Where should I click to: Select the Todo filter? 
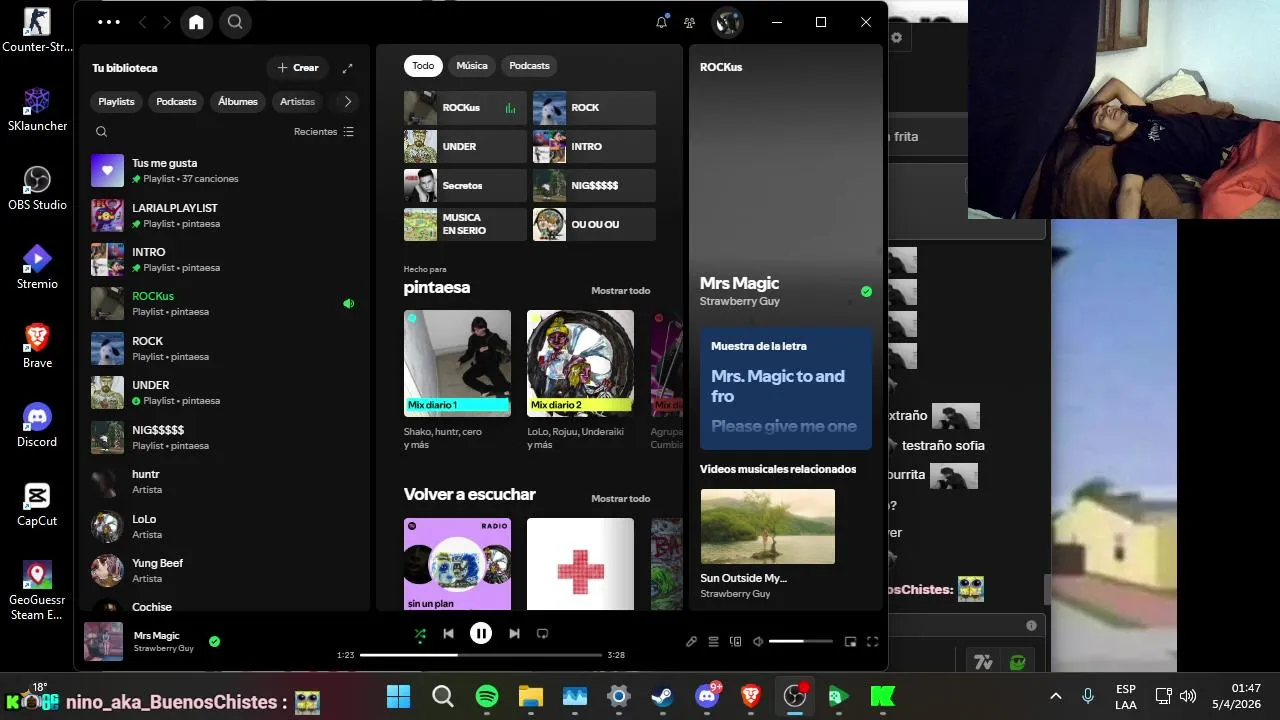pos(423,66)
